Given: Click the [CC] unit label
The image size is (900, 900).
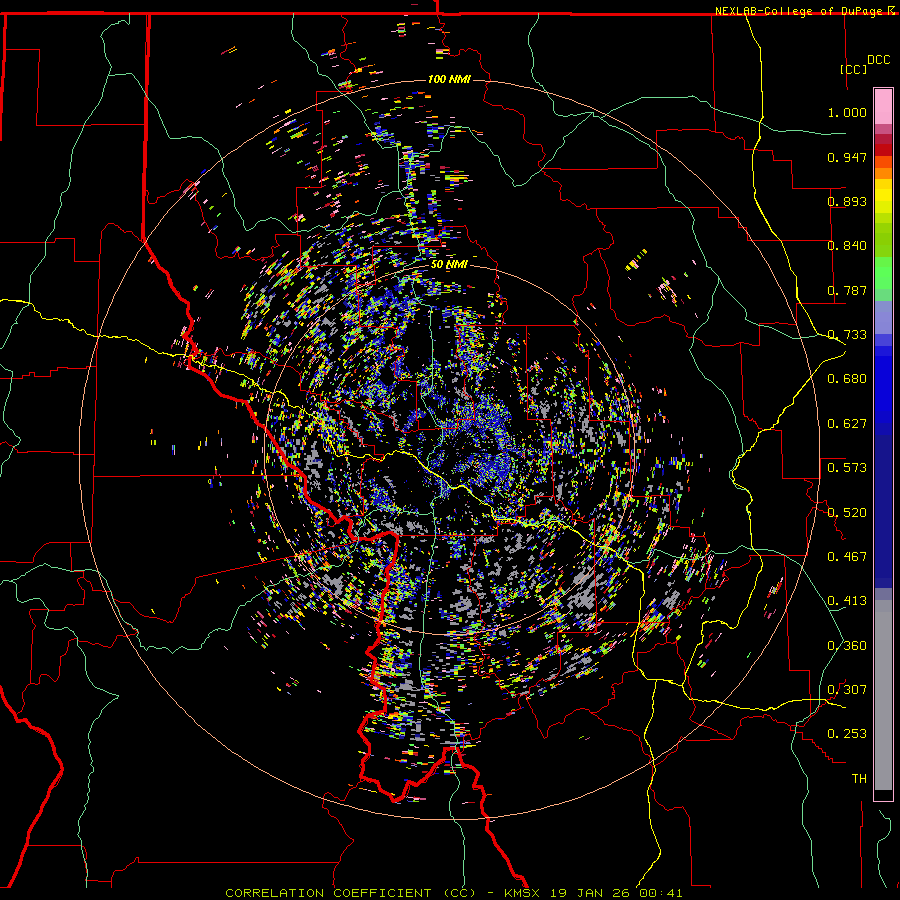Looking at the screenshot, I should click(x=854, y=69).
